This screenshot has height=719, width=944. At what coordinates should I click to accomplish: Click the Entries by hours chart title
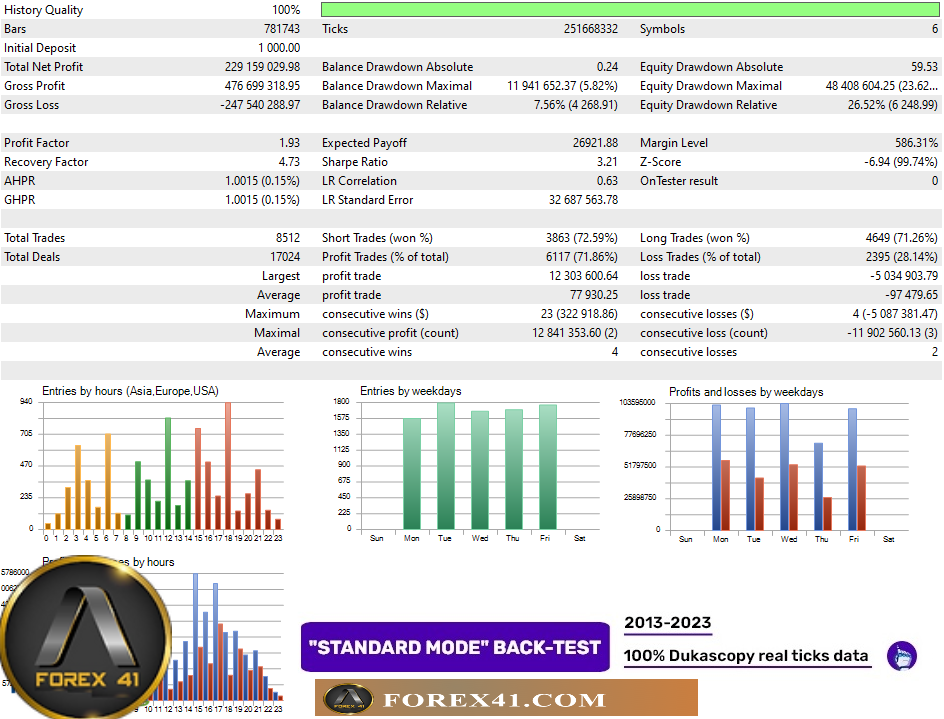pos(130,391)
